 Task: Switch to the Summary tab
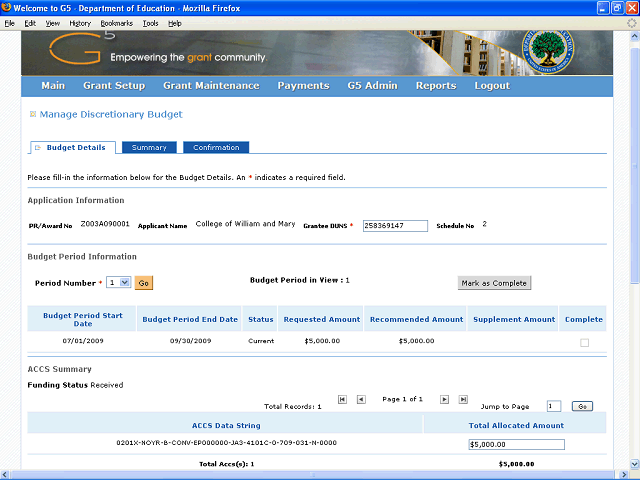point(149,148)
